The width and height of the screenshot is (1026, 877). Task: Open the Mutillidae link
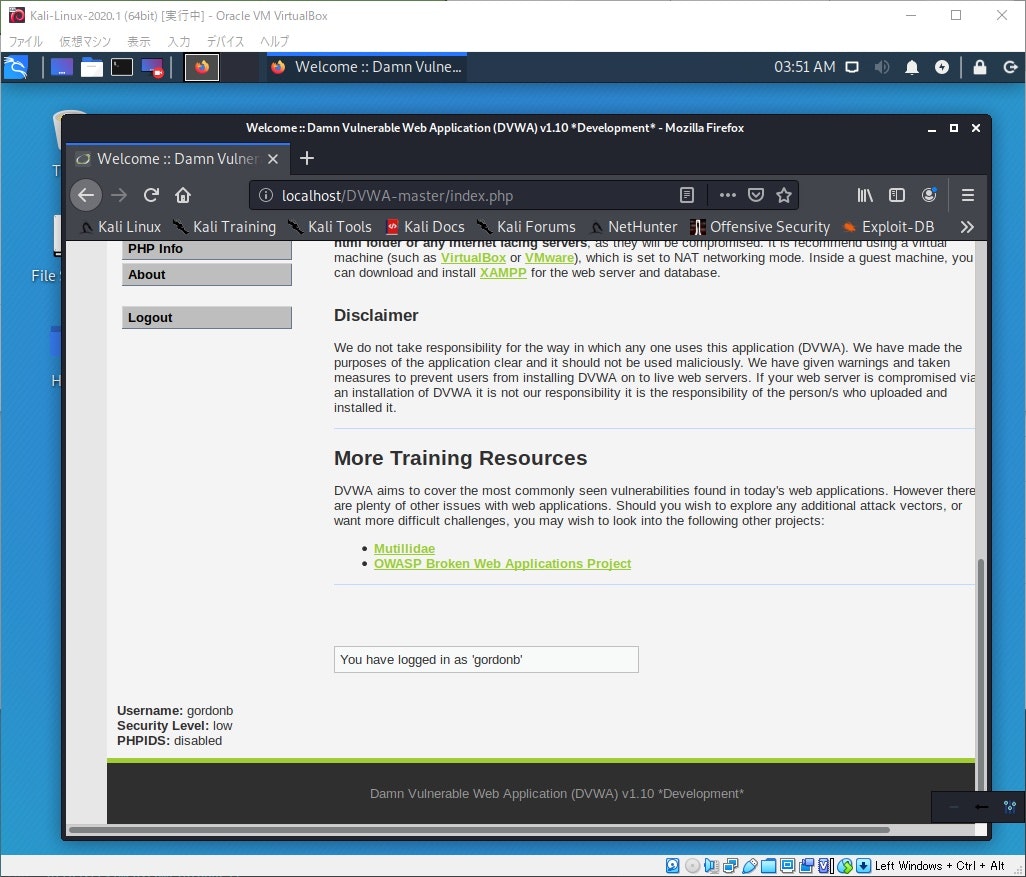click(x=404, y=548)
